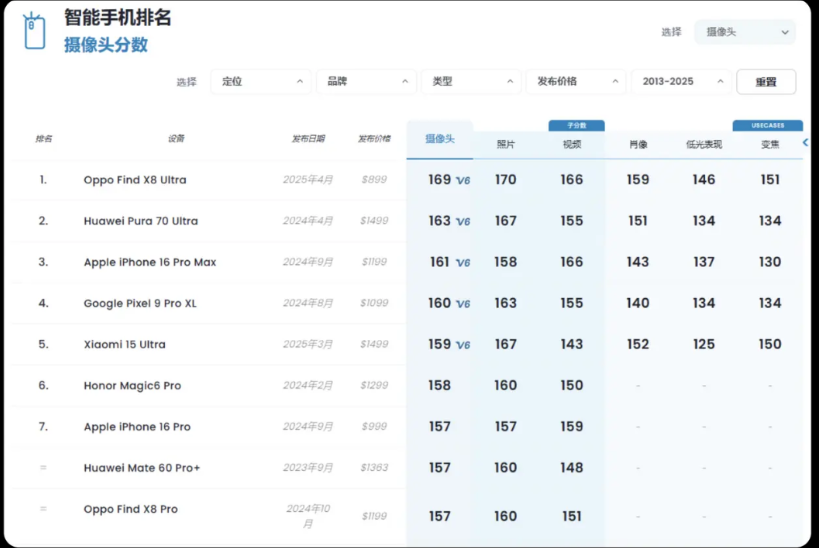The image size is (819, 548).
Task: Click the 发布价格 table column header
Action: (374, 138)
